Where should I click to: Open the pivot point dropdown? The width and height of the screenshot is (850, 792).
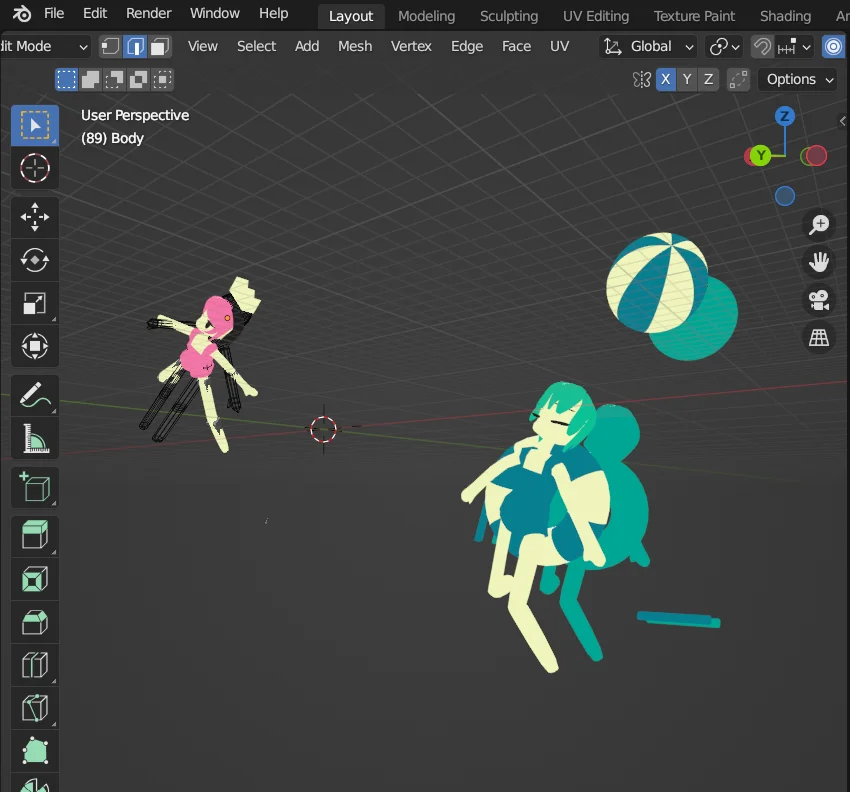pyautogui.click(x=724, y=46)
